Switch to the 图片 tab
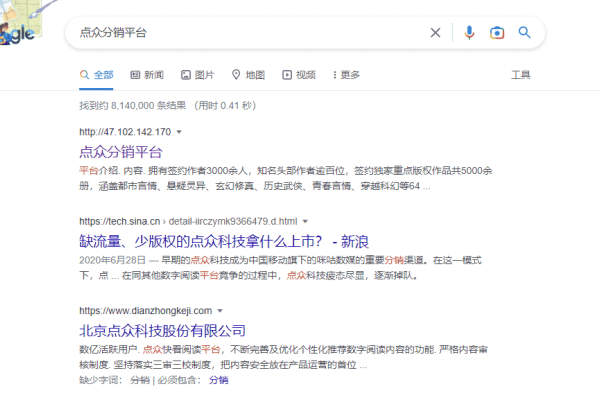This screenshot has width=600, height=400. pyautogui.click(x=197, y=75)
